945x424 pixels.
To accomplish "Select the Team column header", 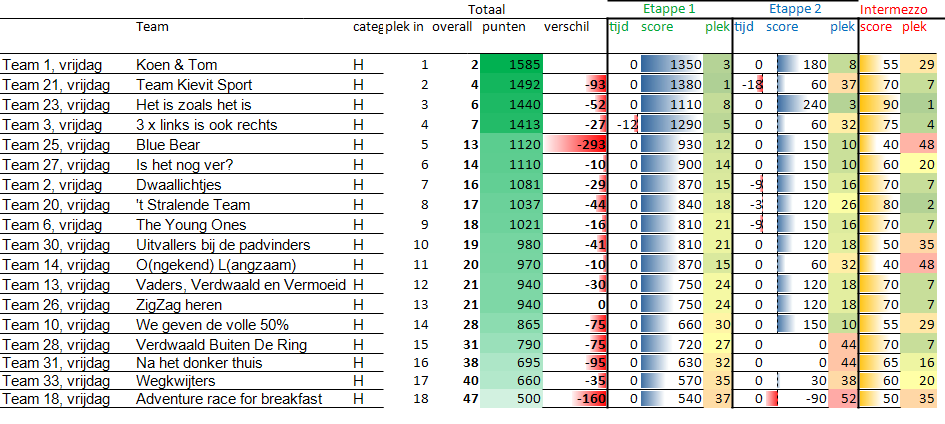I will click(152, 27).
